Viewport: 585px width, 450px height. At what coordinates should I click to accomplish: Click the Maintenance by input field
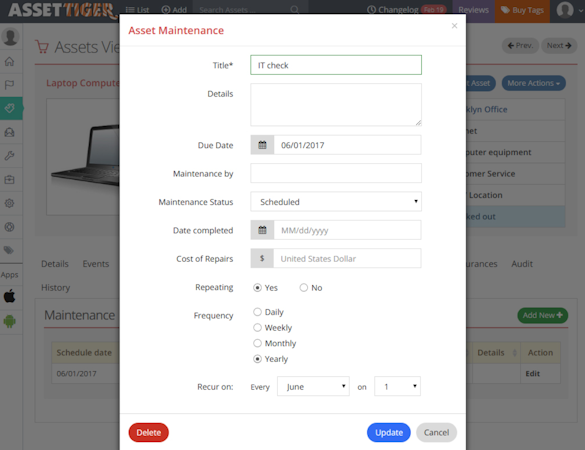pyautogui.click(x=336, y=173)
